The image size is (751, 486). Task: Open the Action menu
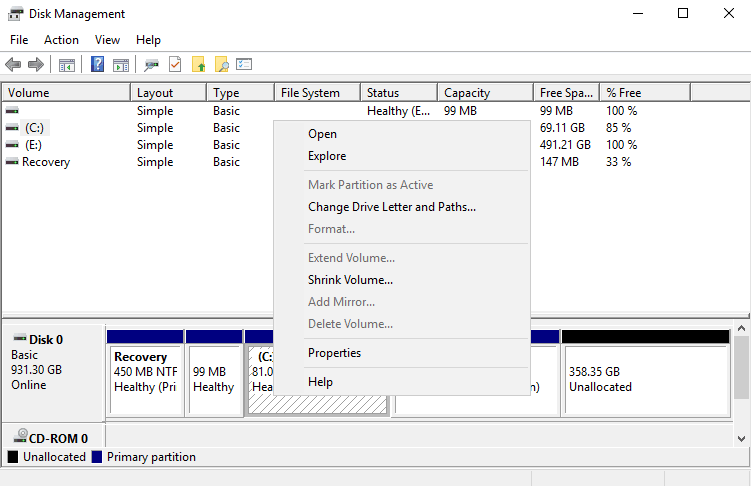click(x=61, y=40)
